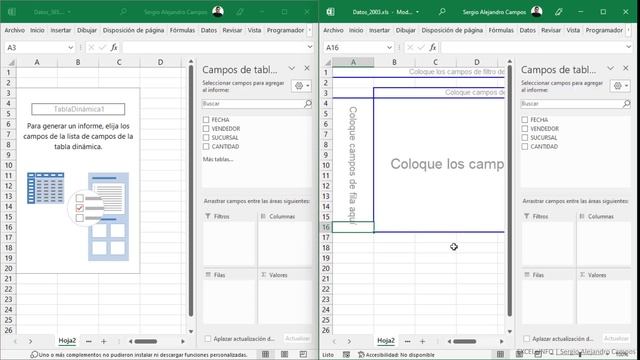Close the Campos de tabla pane in Datos_365
Image resolution: width=640 pixels, height=360 pixels.
(x=307, y=68)
